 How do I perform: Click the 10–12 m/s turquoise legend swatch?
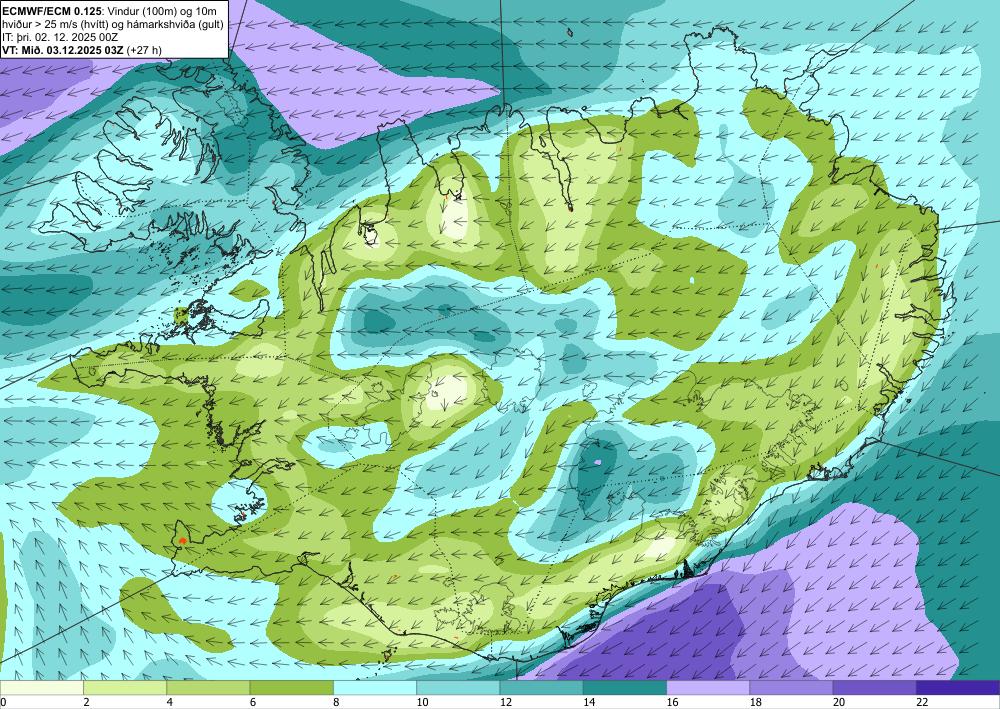tap(458, 688)
